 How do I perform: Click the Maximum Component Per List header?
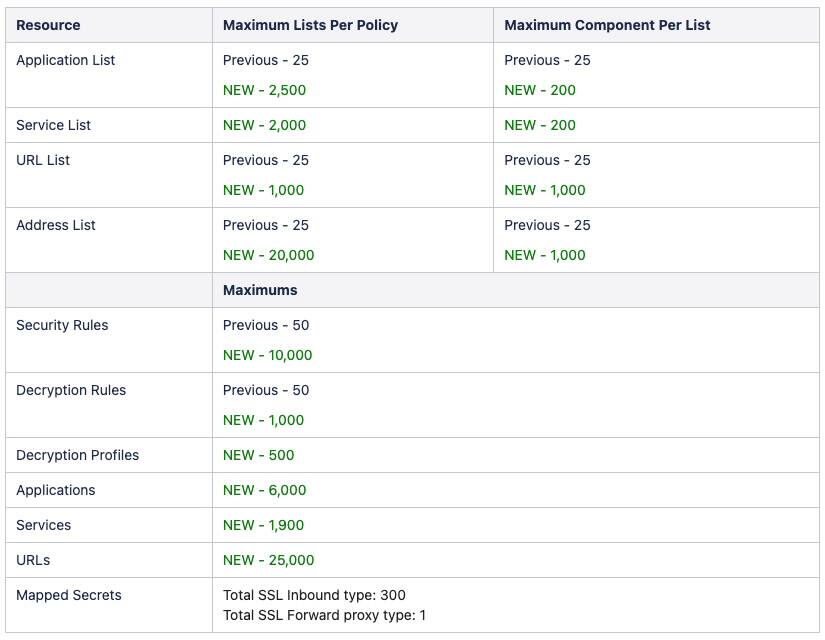607,25
